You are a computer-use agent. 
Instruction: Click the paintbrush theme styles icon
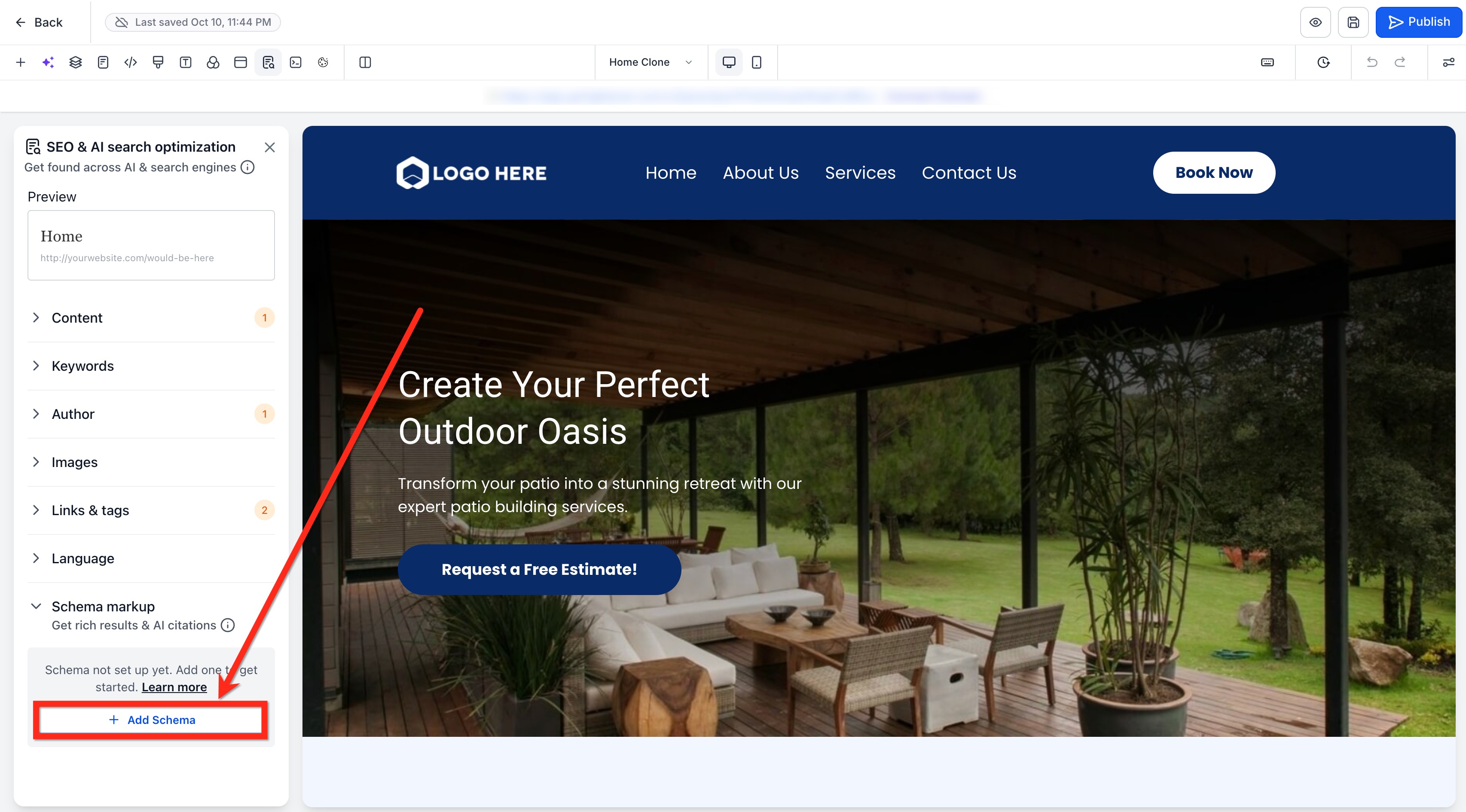[x=158, y=62]
